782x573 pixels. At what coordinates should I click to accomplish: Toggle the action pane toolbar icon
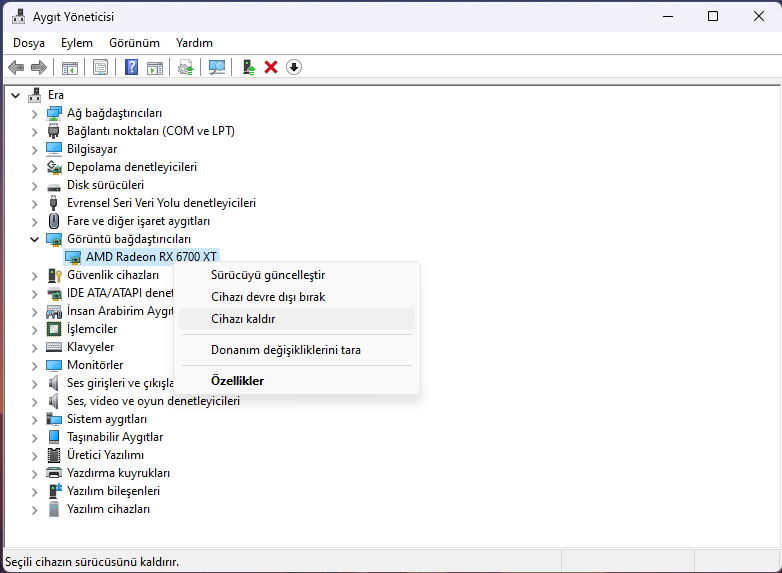(155, 67)
